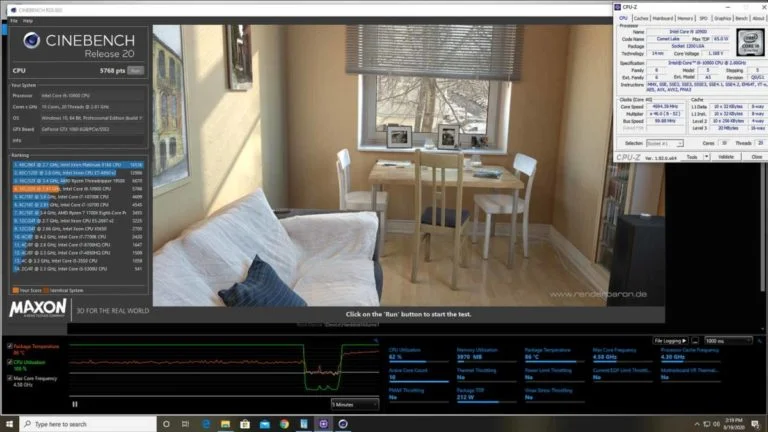768x432 pixels.
Task: Click the Core Speed value in CPU-Z
Action: (665, 106)
